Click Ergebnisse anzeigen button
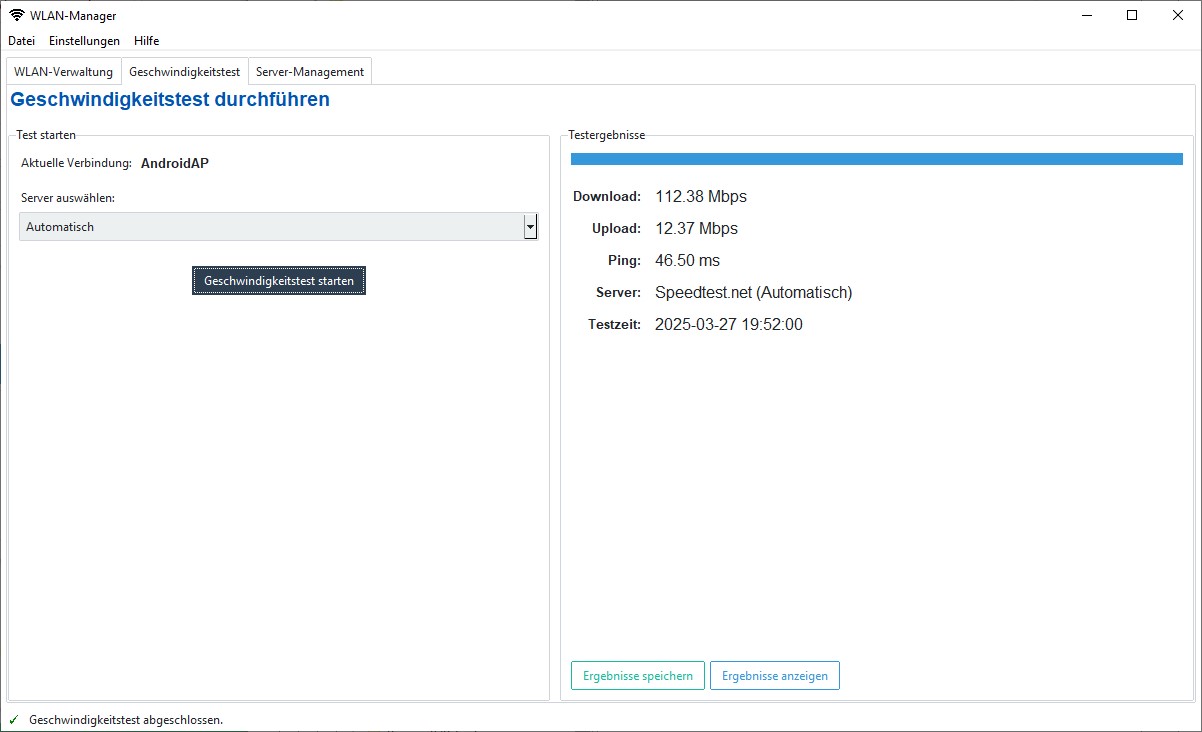The height and width of the screenshot is (732, 1202). click(x=775, y=676)
